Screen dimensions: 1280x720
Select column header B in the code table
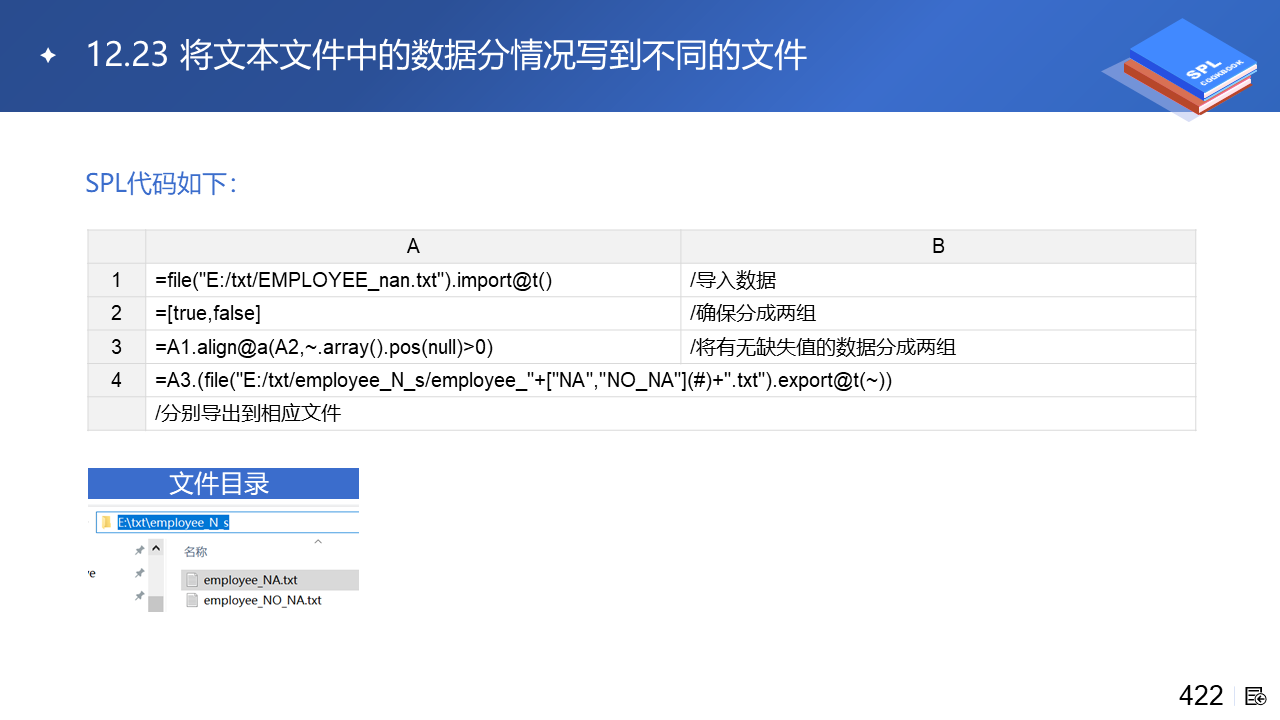[938, 247]
